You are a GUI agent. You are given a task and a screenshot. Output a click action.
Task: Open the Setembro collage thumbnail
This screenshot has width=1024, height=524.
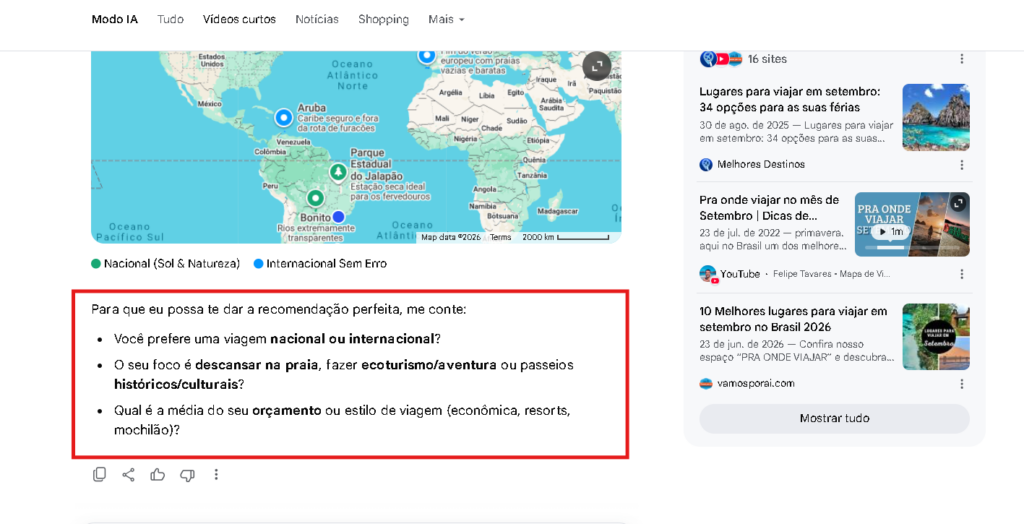(936, 336)
